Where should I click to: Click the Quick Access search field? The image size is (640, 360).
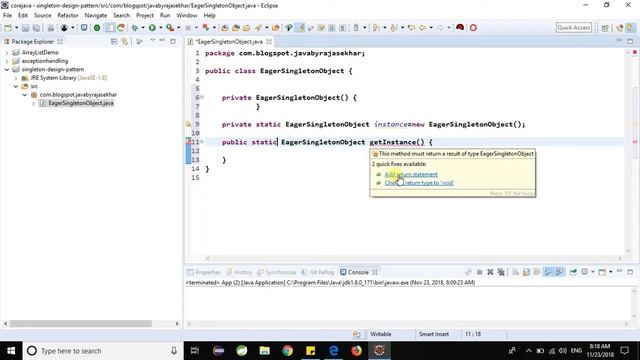pyautogui.click(x=573, y=27)
